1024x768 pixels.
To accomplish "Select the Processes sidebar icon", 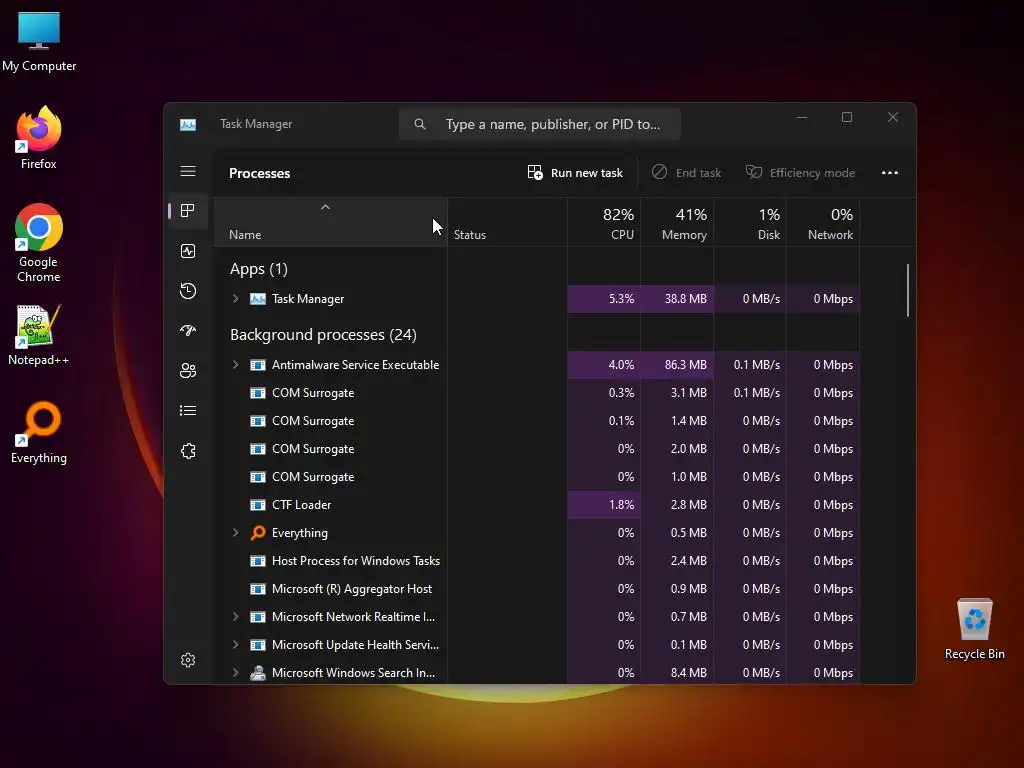I will tap(188, 211).
